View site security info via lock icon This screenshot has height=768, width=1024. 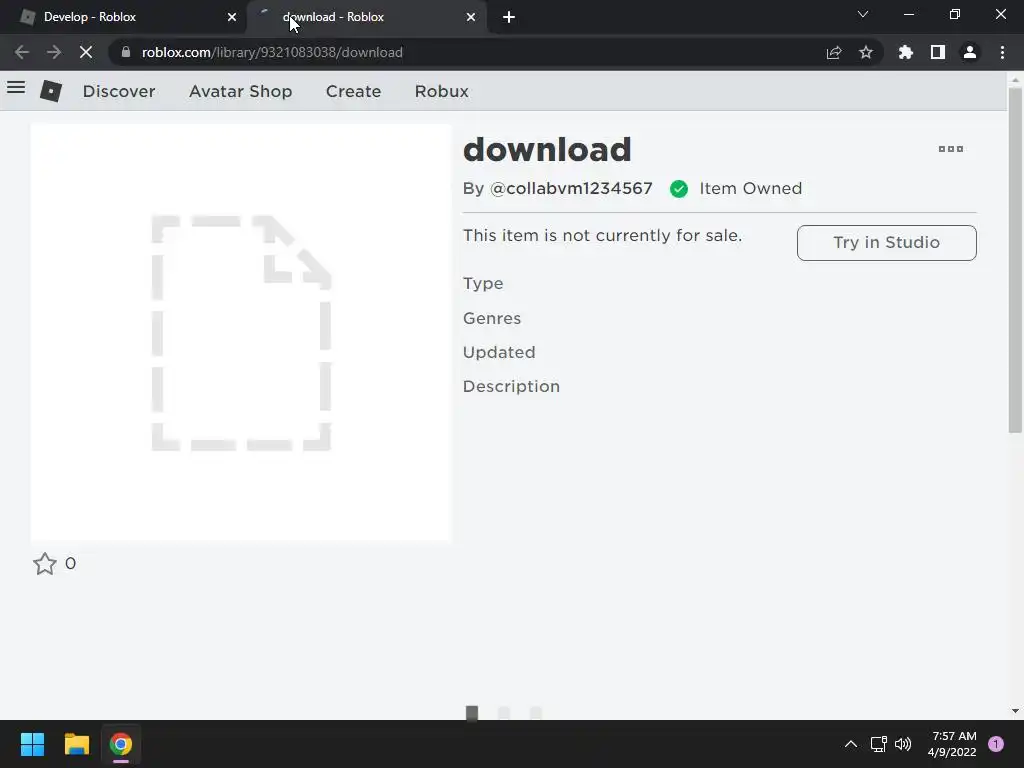126,52
